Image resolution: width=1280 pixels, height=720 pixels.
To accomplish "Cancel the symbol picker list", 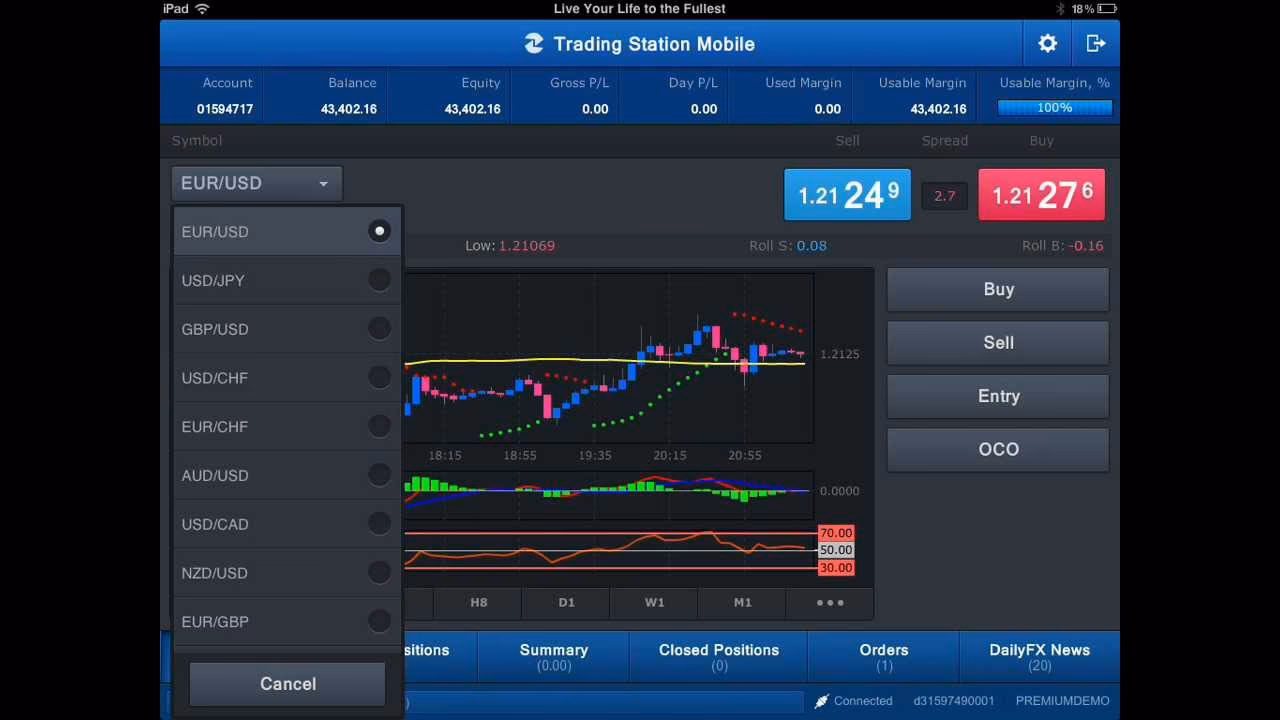I will 288,684.
